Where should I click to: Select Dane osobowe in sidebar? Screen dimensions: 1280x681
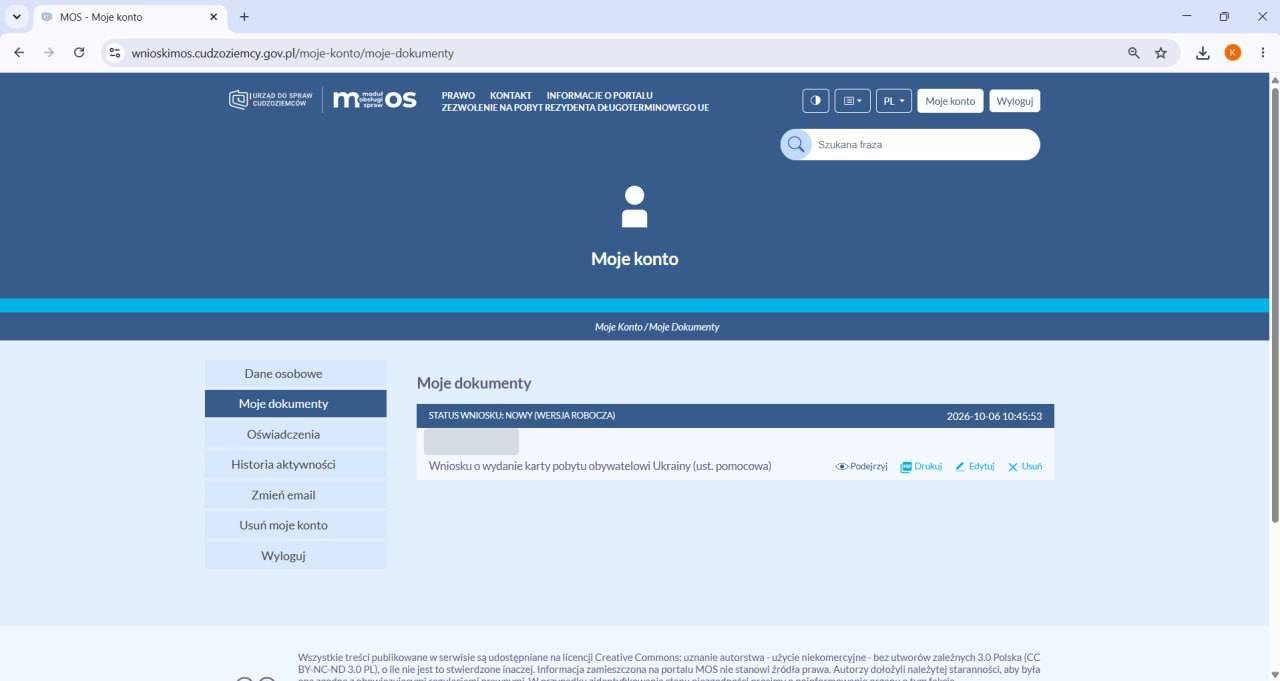pos(295,373)
